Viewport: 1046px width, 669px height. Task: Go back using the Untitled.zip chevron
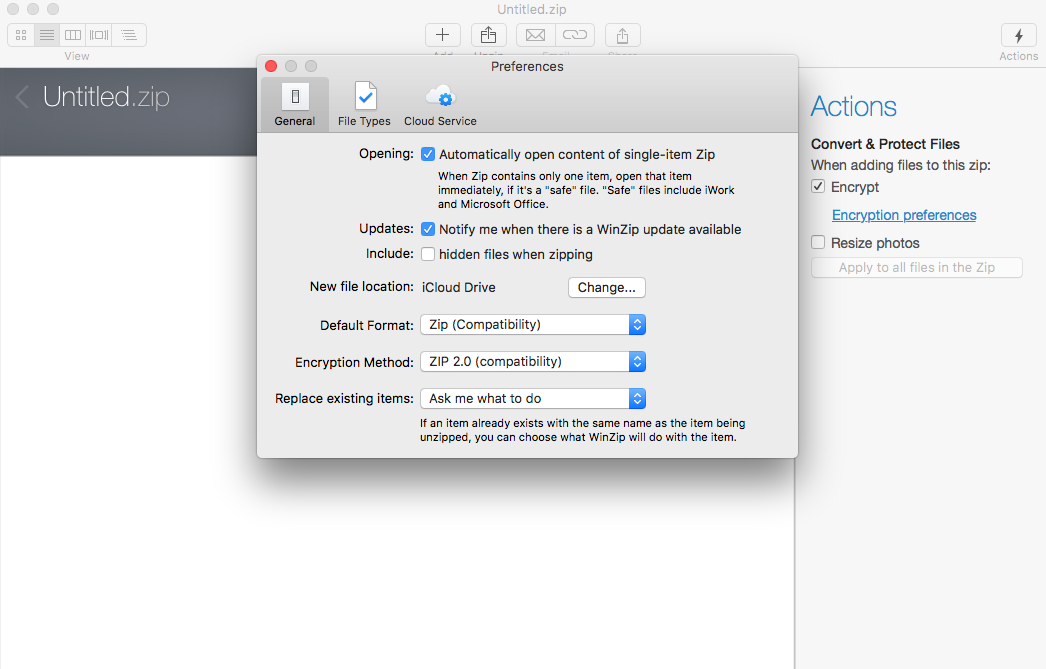[22, 97]
